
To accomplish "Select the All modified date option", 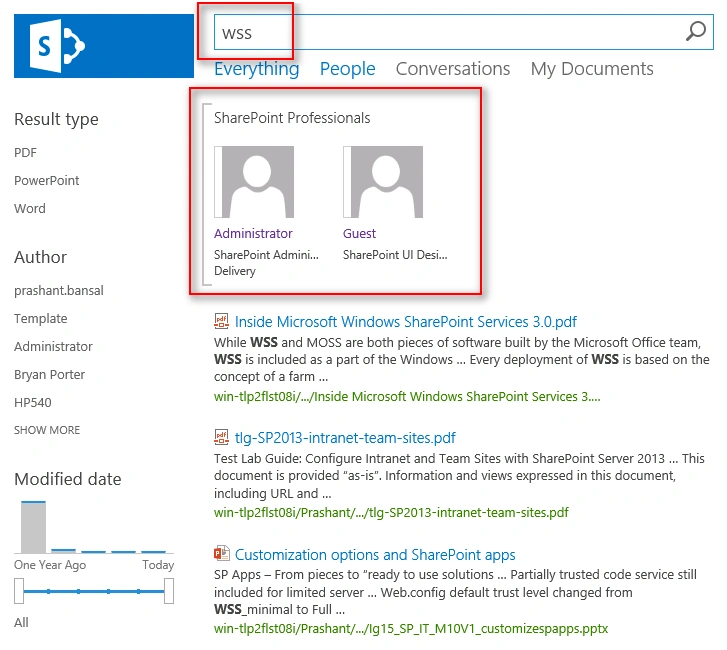I will click(21, 622).
